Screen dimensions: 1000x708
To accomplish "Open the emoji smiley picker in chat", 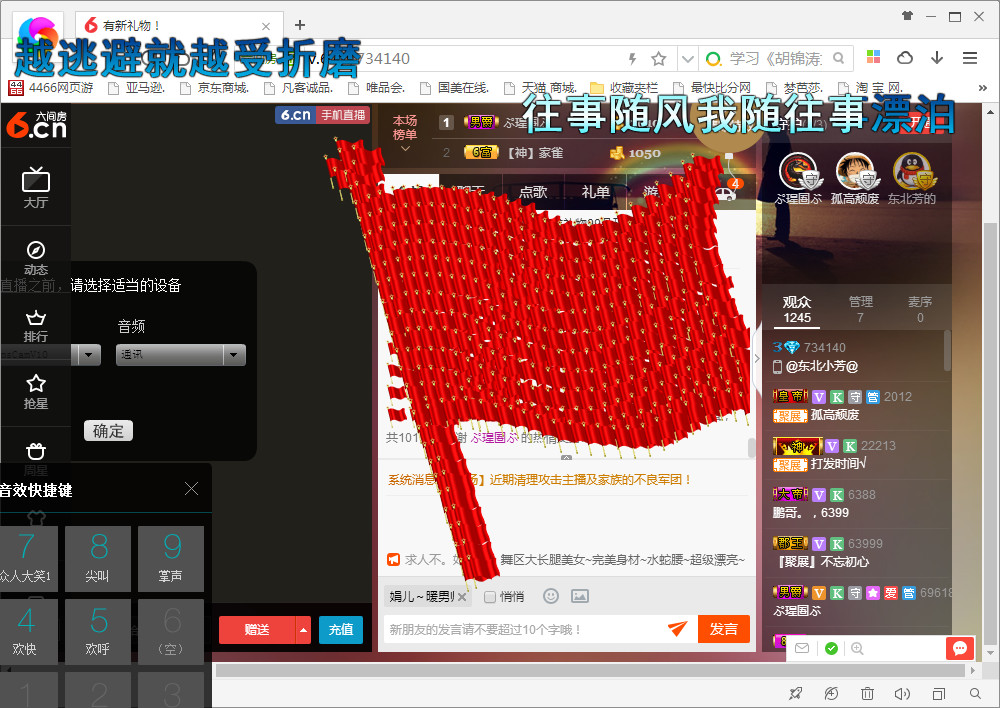I will click(x=551, y=596).
